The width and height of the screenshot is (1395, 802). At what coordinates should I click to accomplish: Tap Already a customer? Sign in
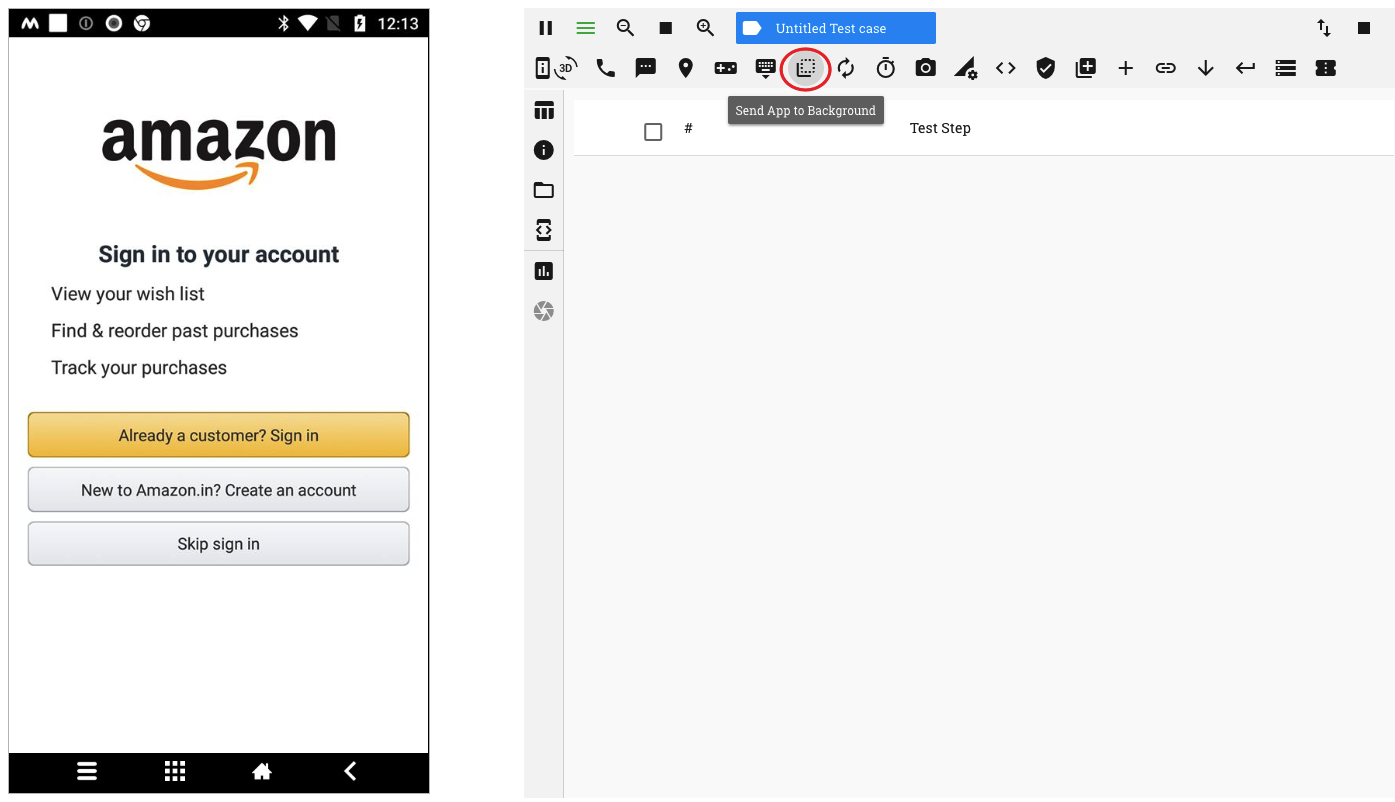coord(218,435)
